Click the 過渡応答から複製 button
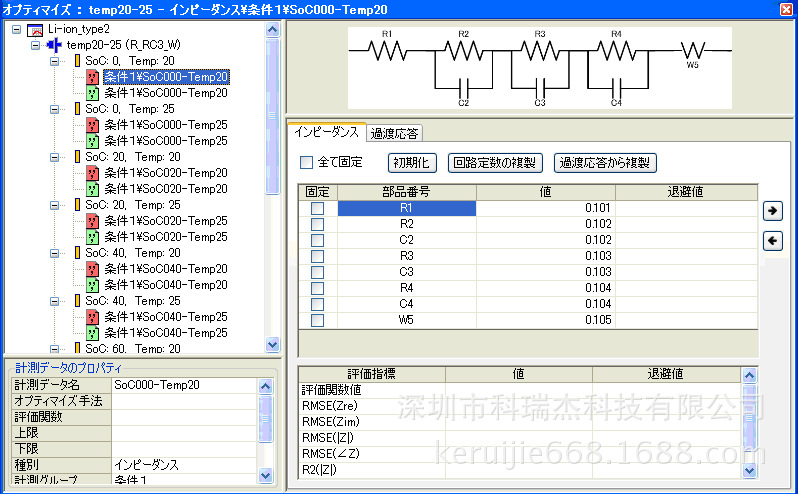Image resolution: width=798 pixels, height=494 pixels. pyautogui.click(x=605, y=163)
